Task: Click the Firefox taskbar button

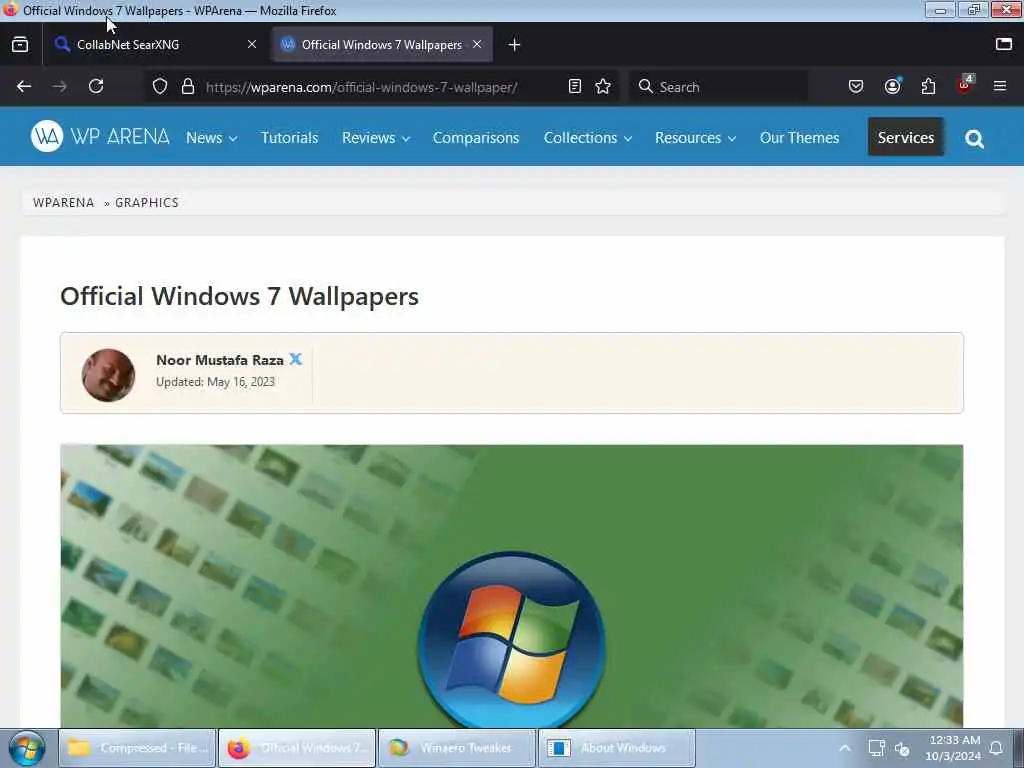Action: pyautogui.click(x=297, y=748)
